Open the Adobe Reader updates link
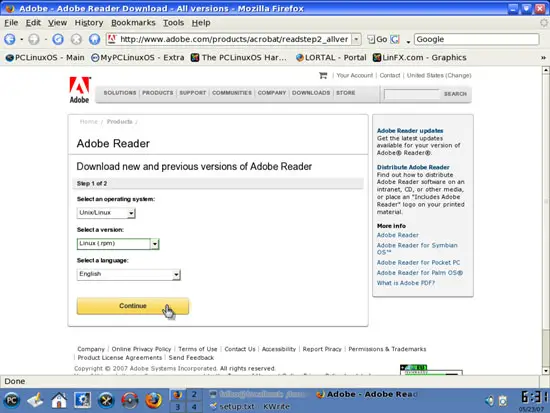This screenshot has width=550, height=413. pyautogui.click(x=410, y=131)
